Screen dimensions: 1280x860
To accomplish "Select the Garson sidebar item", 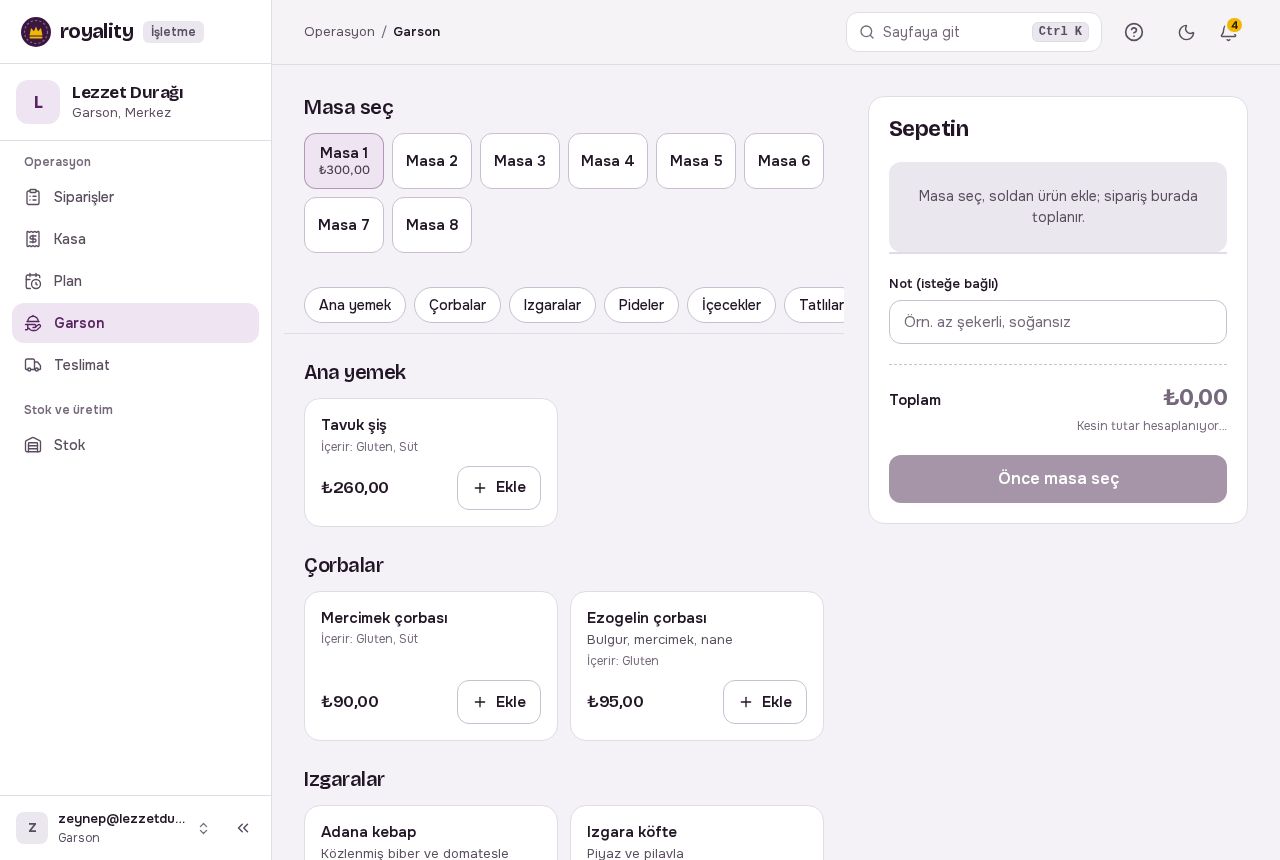I will pos(135,323).
